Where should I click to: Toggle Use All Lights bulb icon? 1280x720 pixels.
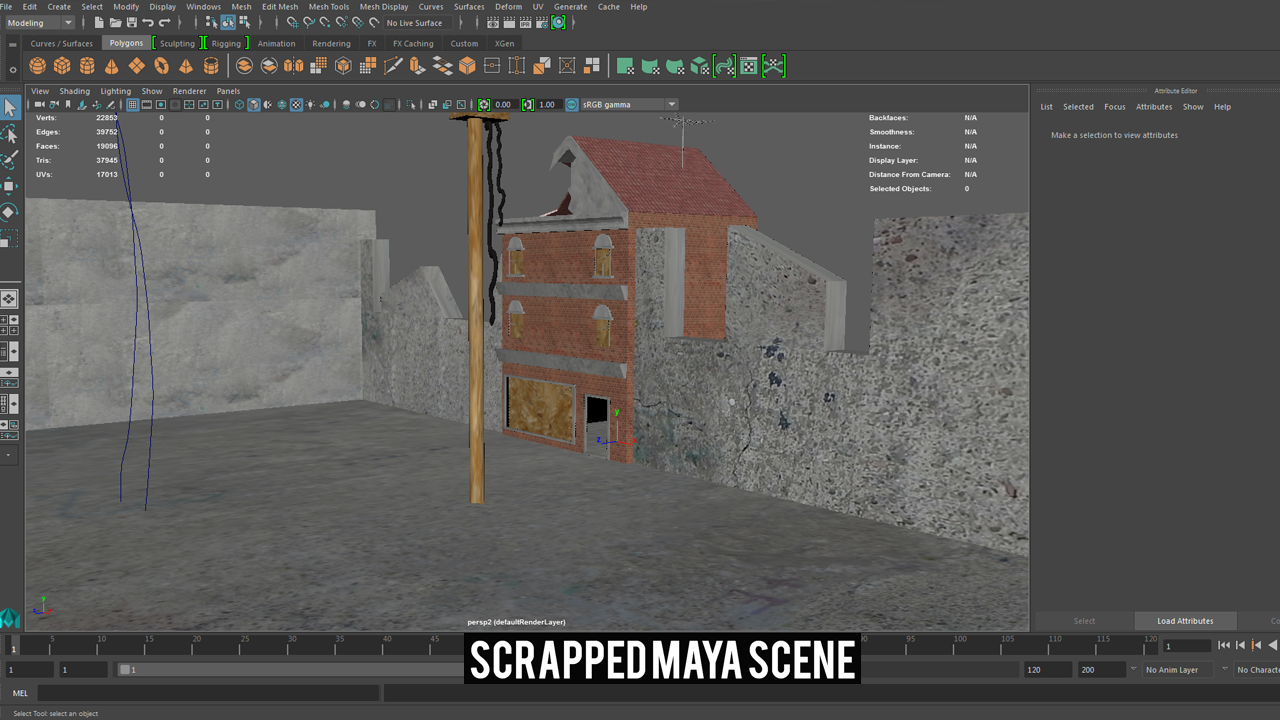click(310, 104)
